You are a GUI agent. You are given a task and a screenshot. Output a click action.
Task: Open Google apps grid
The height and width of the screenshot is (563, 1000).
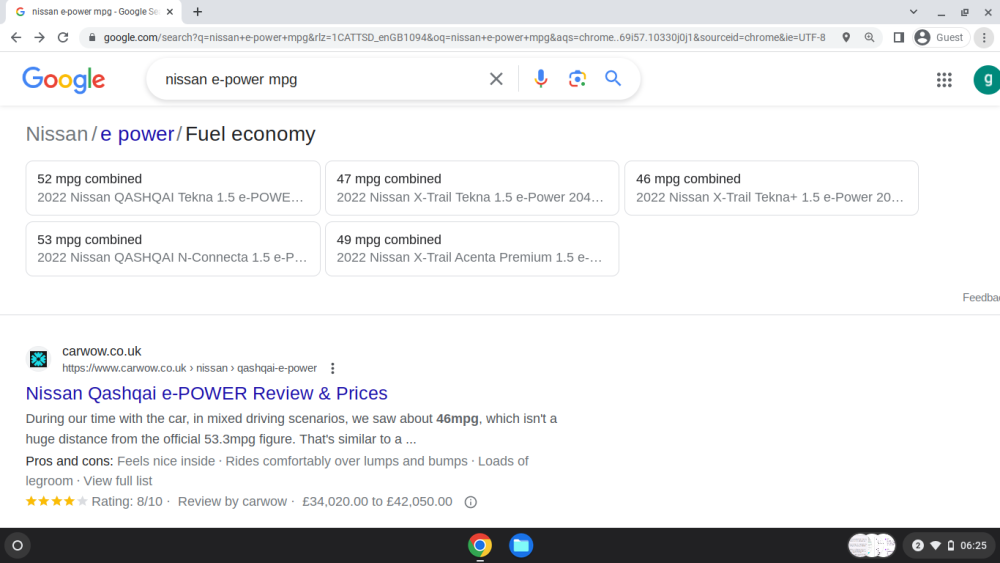click(944, 80)
